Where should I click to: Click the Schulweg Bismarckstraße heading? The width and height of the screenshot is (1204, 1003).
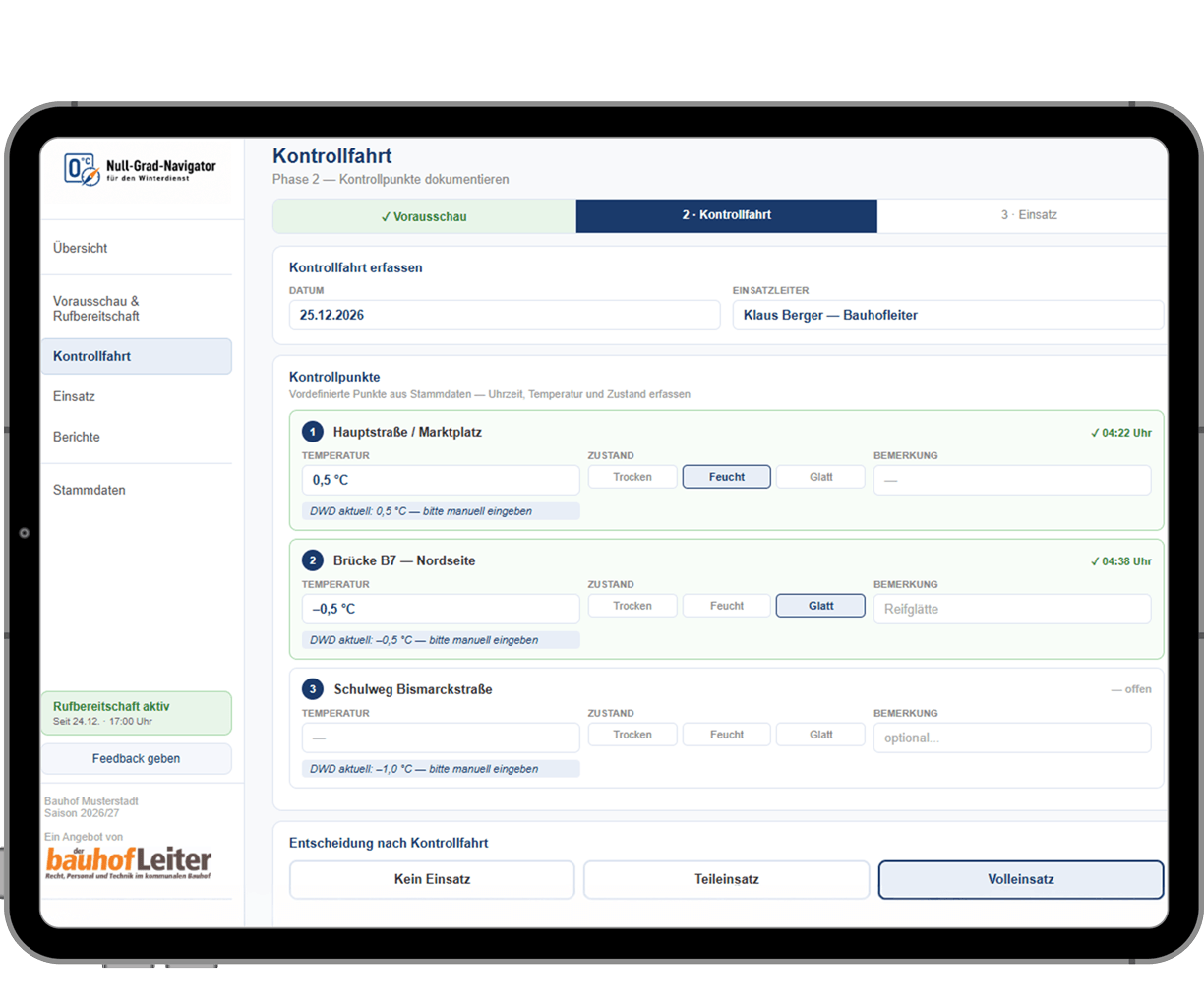coord(413,689)
